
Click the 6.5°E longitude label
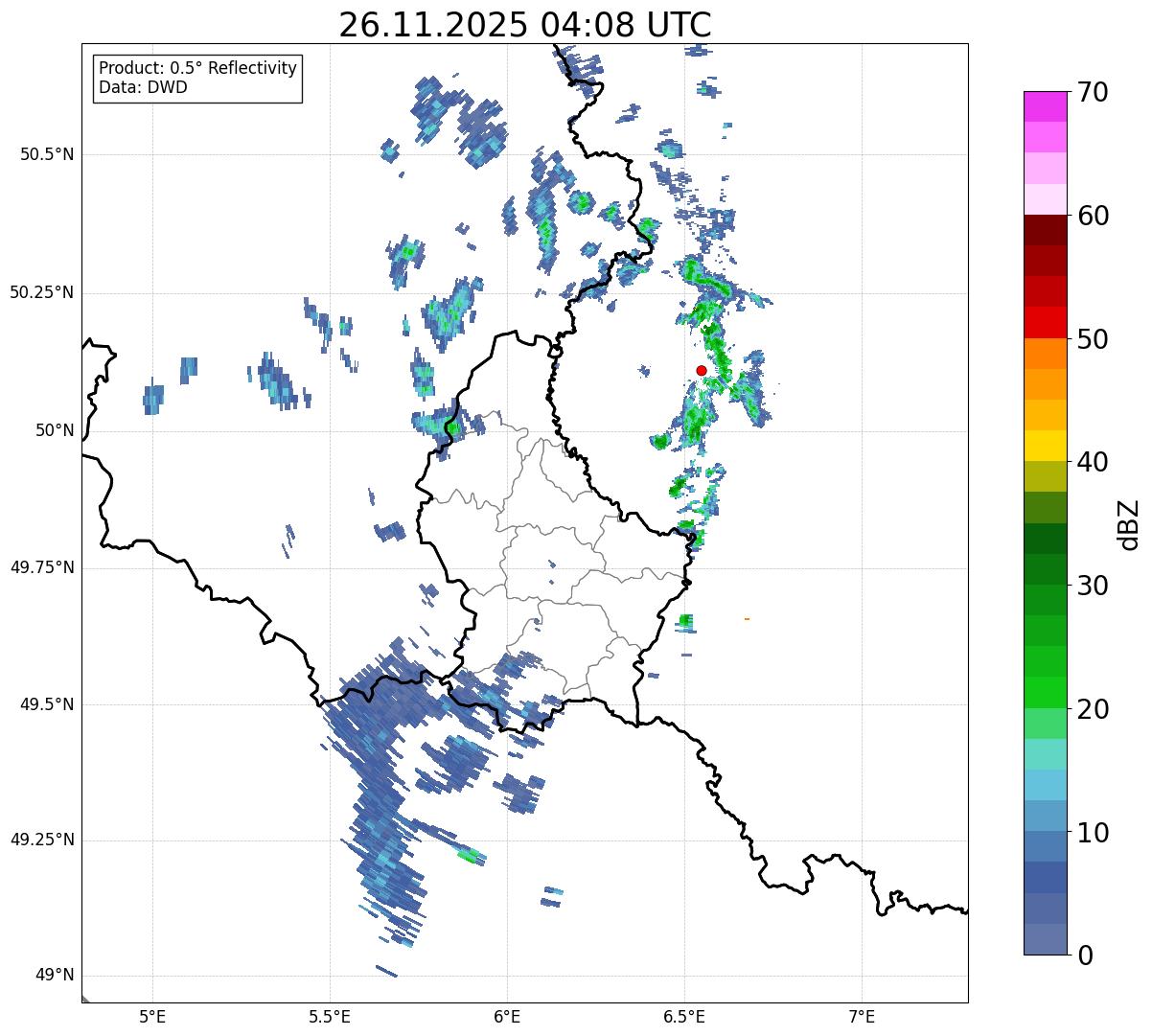coord(684,1017)
